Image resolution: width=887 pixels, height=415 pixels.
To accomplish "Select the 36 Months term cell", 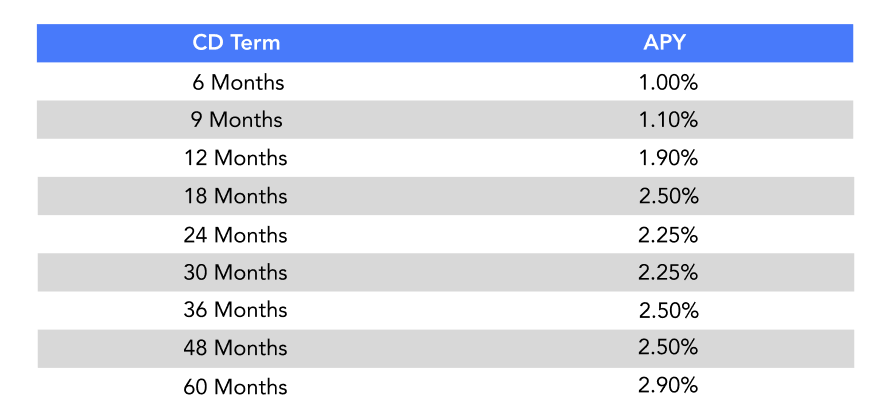I will [x=235, y=310].
